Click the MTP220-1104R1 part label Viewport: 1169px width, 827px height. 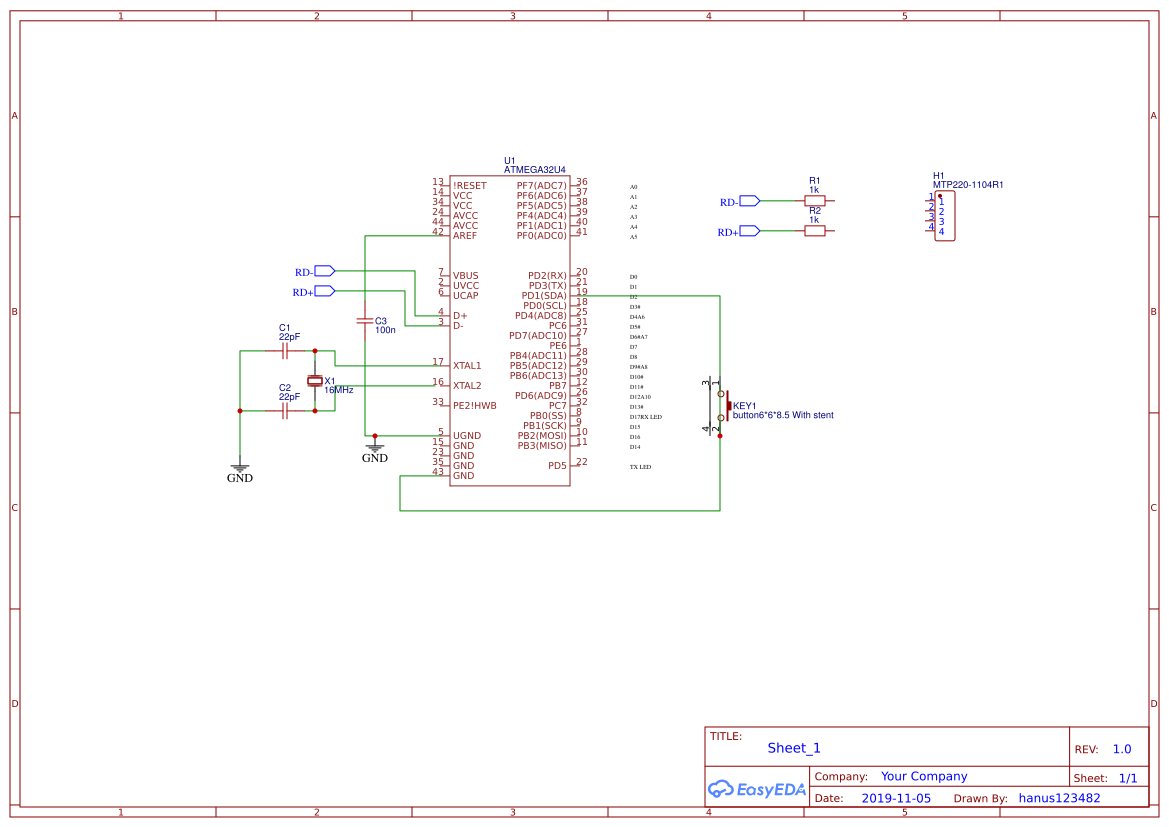(968, 185)
